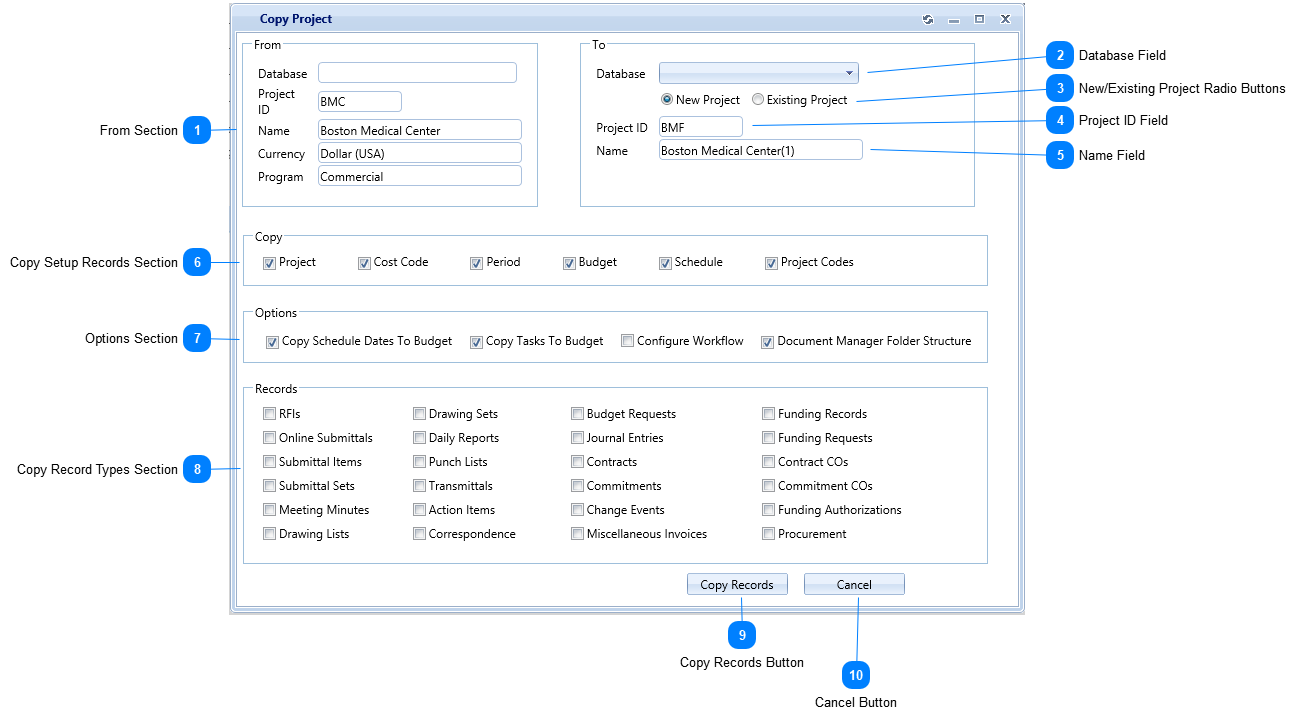The height and width of the screenshot is (720, 1296).
Task: Select the Existing Project radio button
Action: pyautogui.click(x=758, y=100)
